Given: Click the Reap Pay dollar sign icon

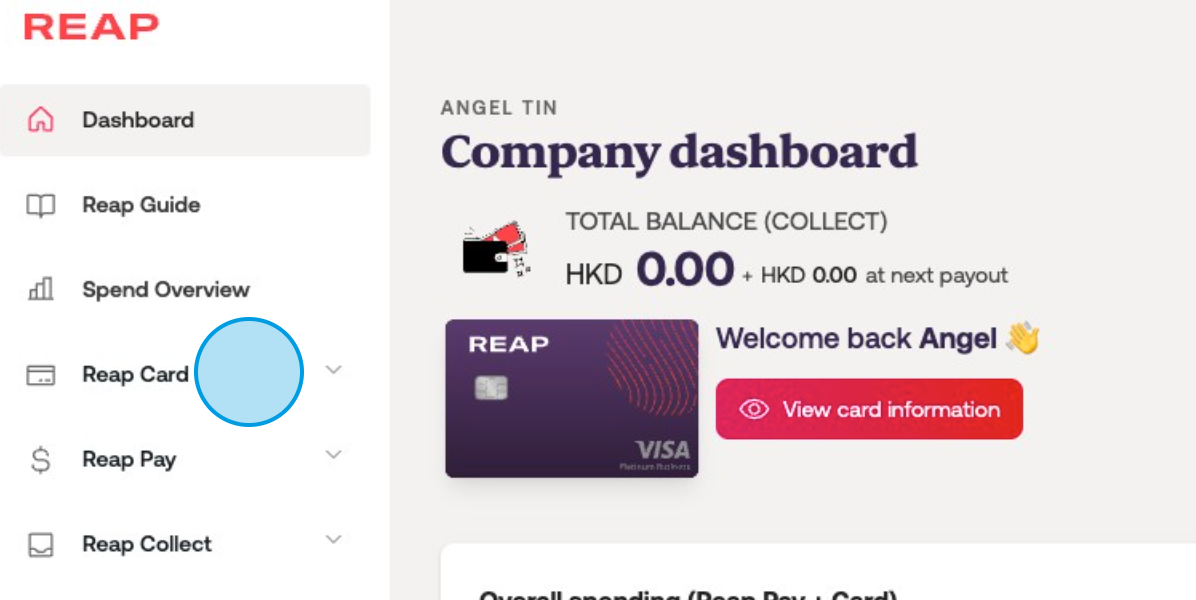Looking at the screenshot, I should coord(40,460).
